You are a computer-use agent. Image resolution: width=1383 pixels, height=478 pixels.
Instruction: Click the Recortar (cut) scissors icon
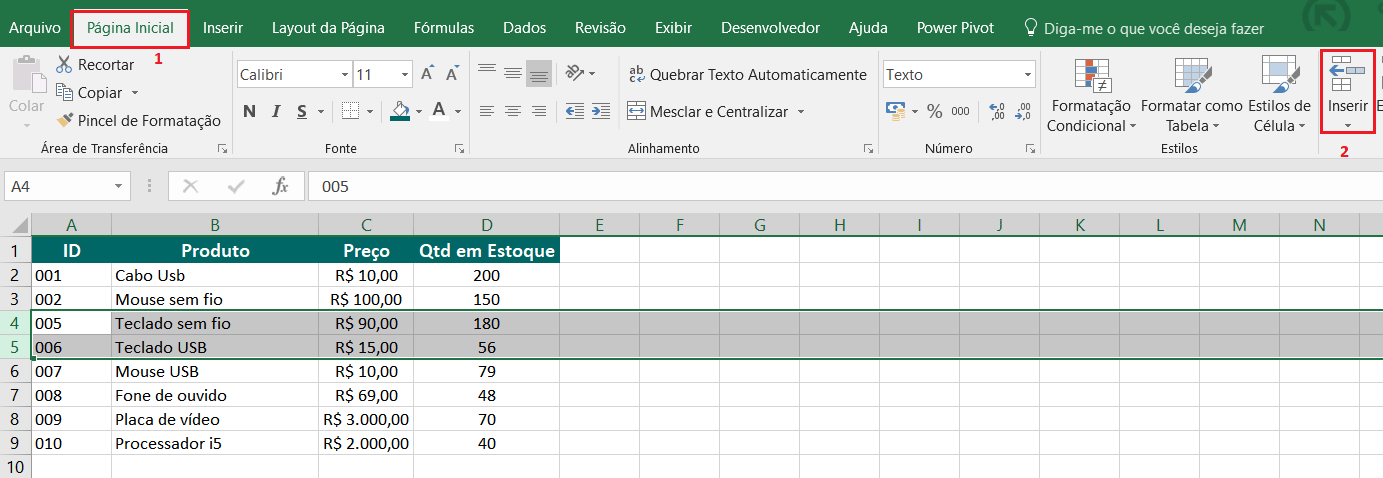tap(64, 65)
